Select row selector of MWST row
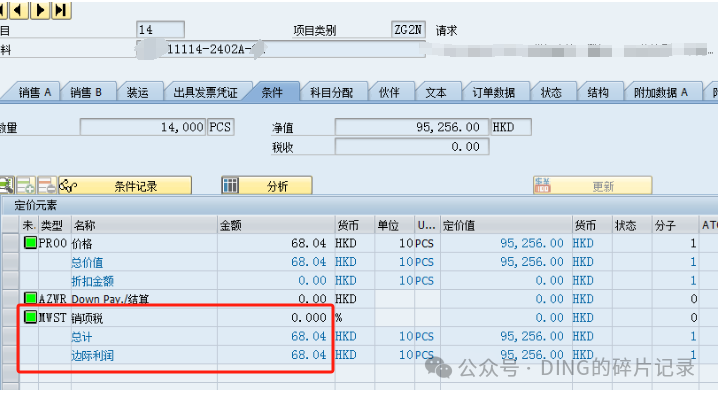718x397 pixels. coord(10,317)
